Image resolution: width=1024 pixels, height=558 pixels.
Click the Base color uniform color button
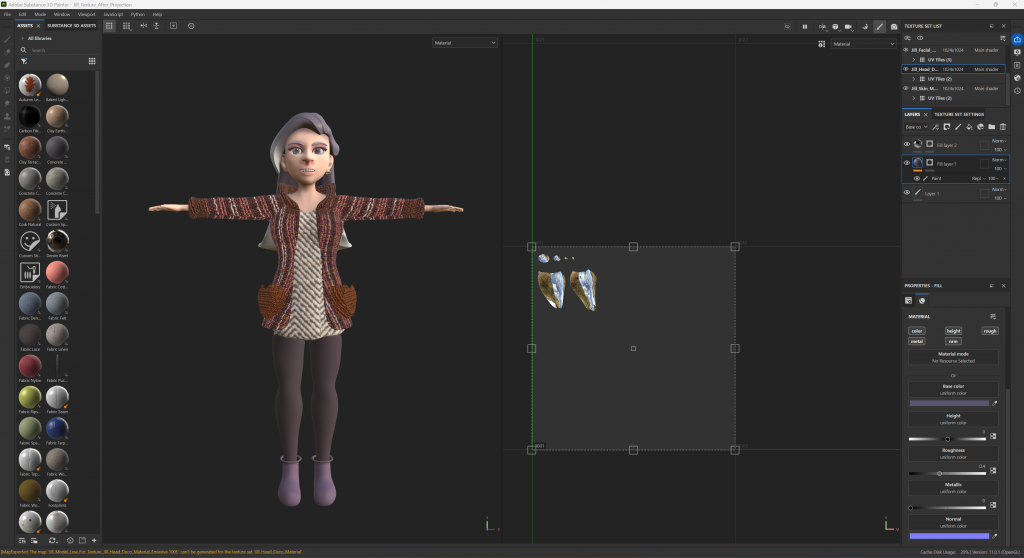click(x=952, y=389)
